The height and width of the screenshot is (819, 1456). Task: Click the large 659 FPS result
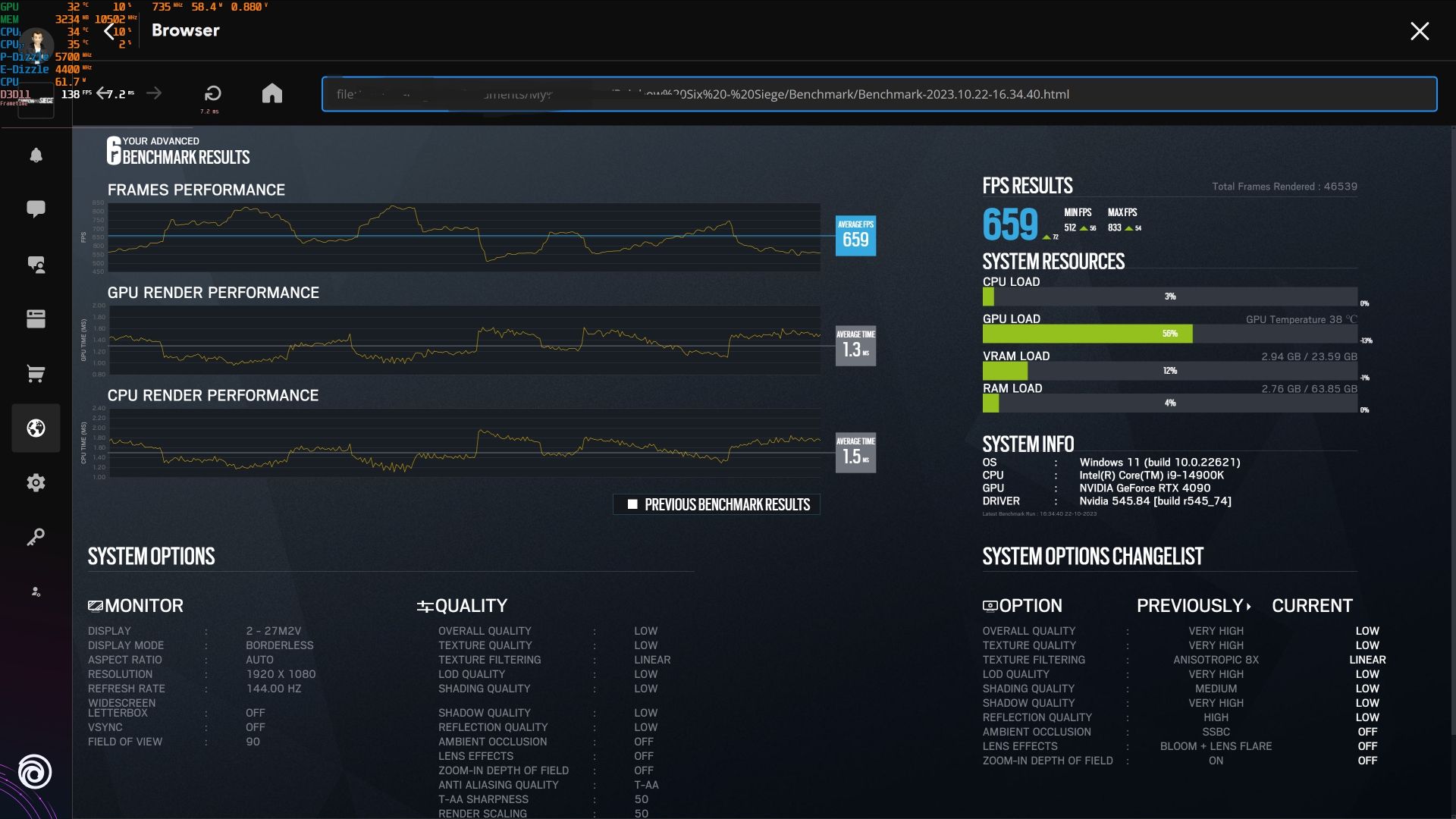pos(1010,224)
